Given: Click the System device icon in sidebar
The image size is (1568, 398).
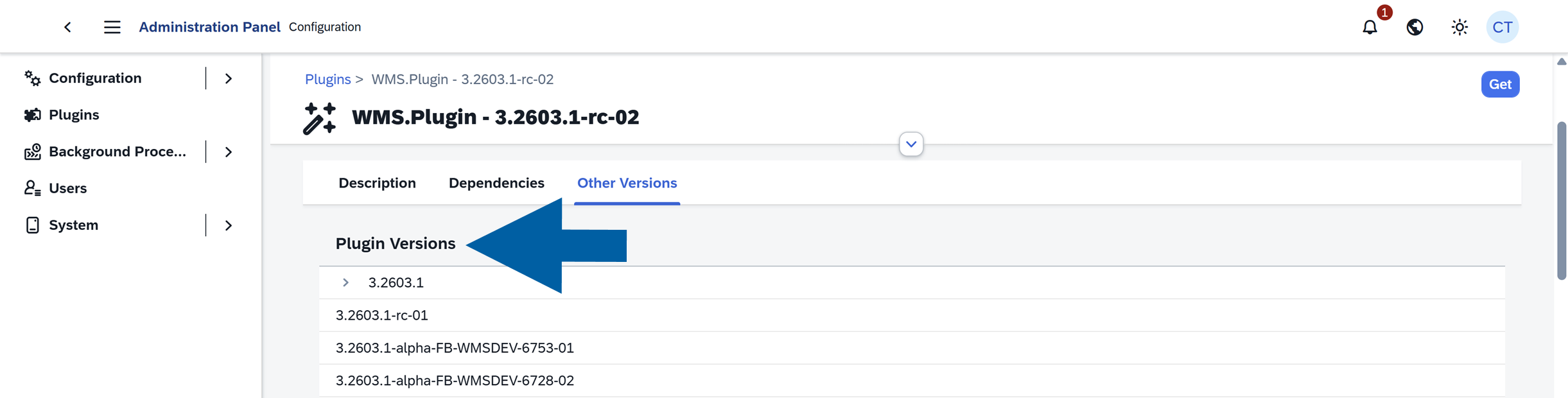Looking at the screenshot, I should pyautogui.click(x=32, y=225).
